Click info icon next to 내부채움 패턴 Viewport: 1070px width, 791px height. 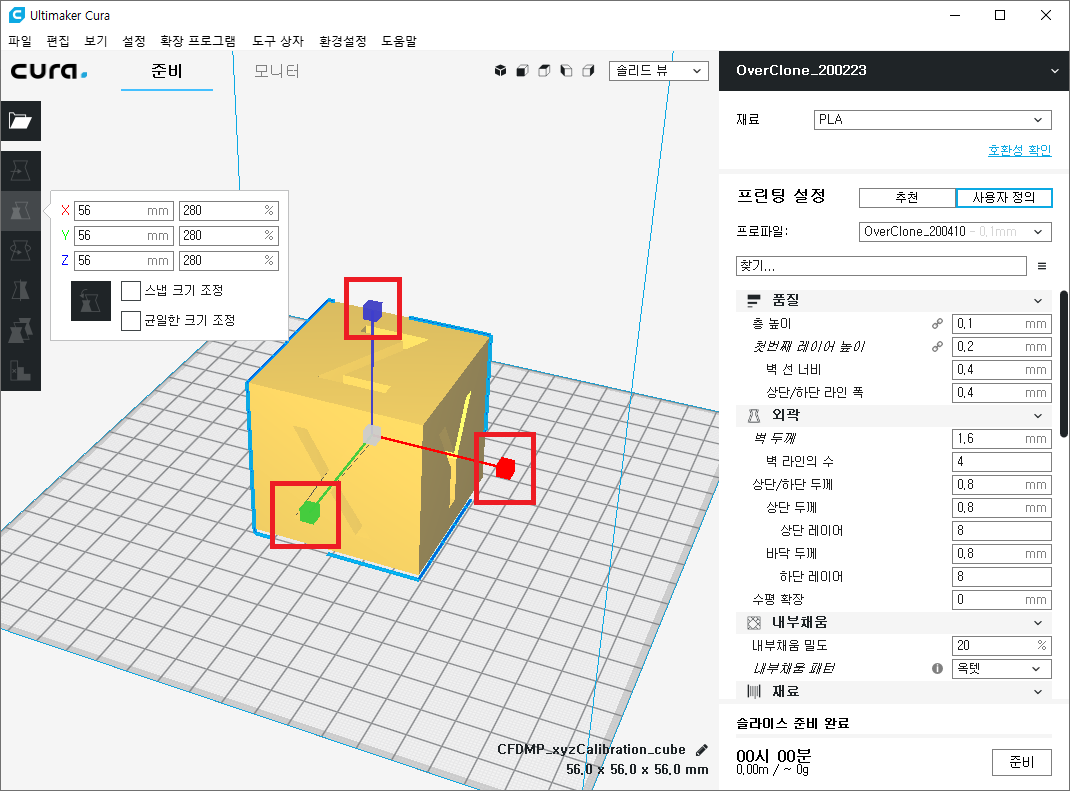click(938, 669)
